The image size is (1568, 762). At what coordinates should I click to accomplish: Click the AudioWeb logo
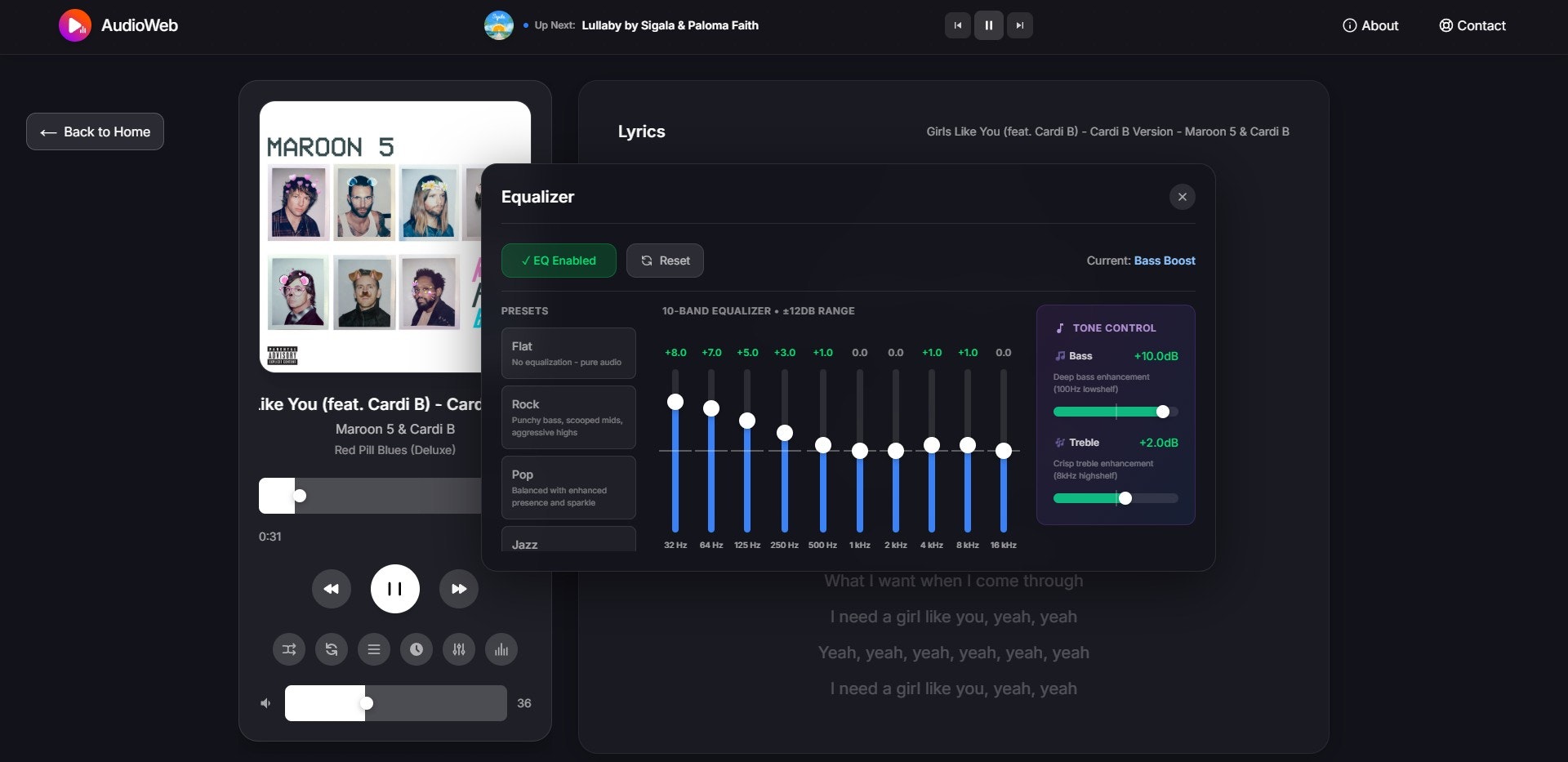[118, 25]
